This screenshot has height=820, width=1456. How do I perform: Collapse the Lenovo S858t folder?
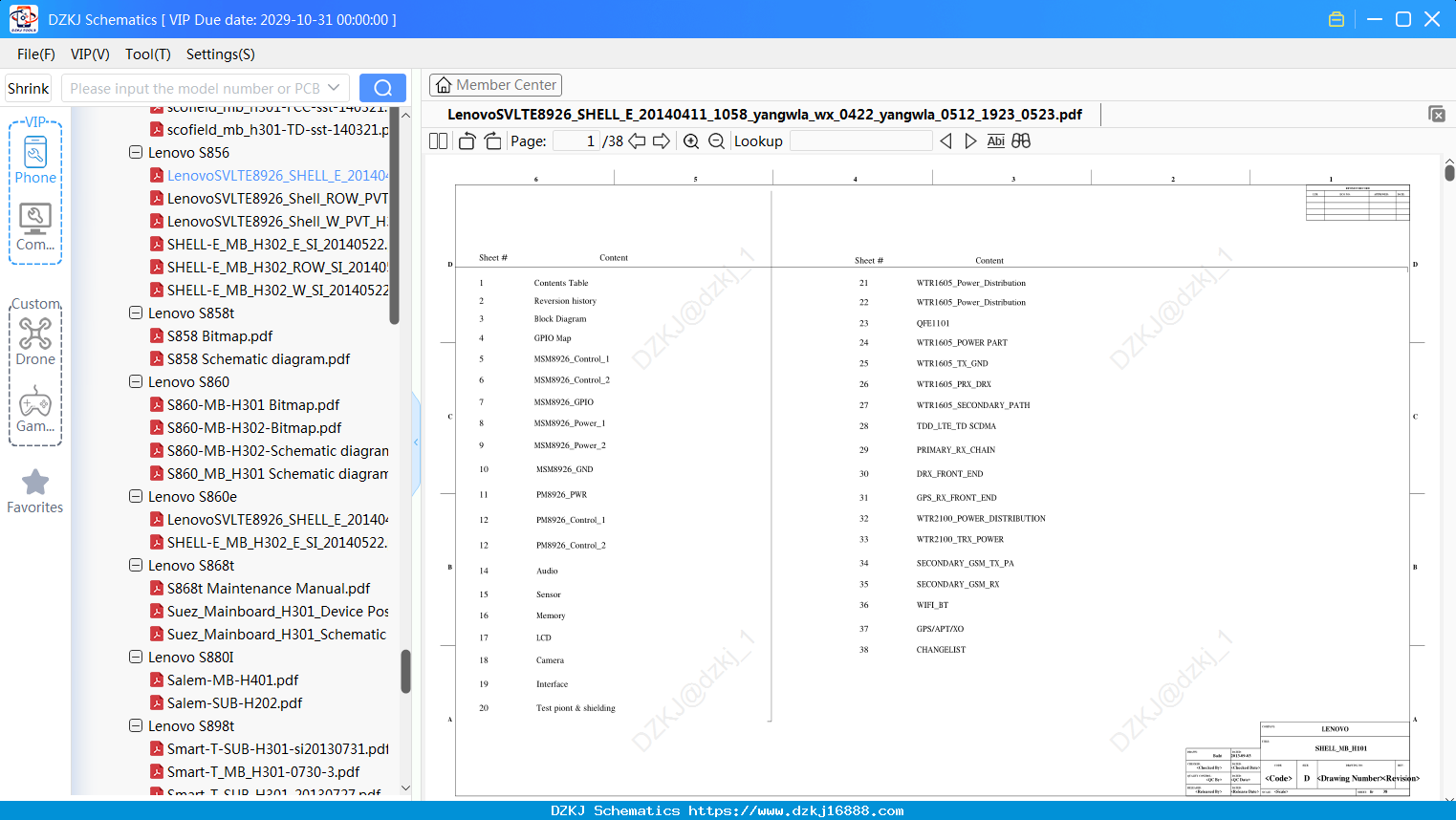[x=136, y=313]
